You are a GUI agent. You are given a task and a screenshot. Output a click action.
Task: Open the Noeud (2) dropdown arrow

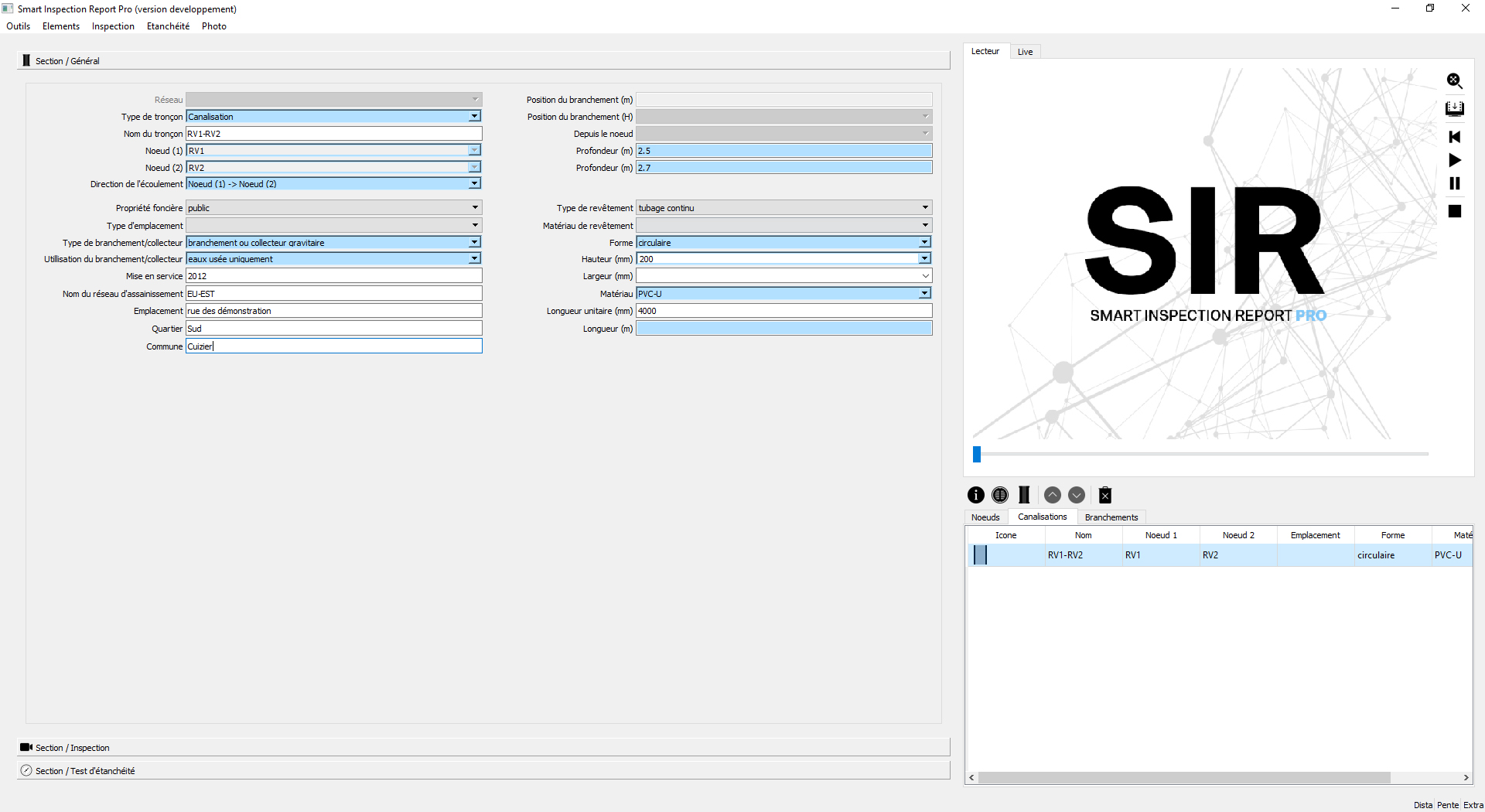pos(474,168)
